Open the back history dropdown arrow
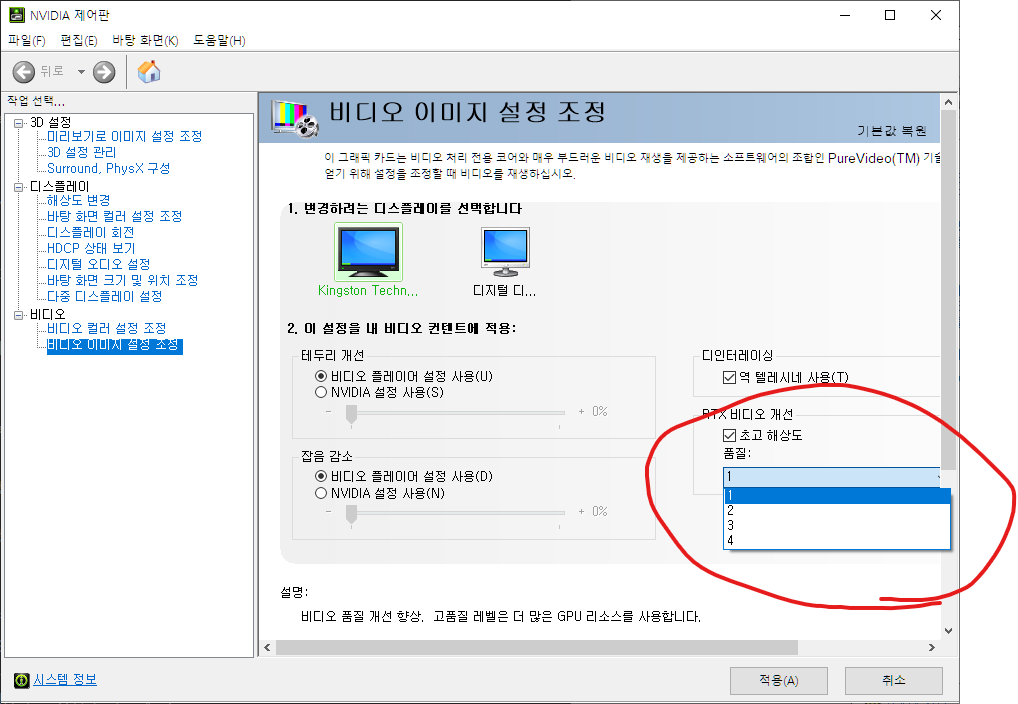1018x704 pixels. (81, 71)
